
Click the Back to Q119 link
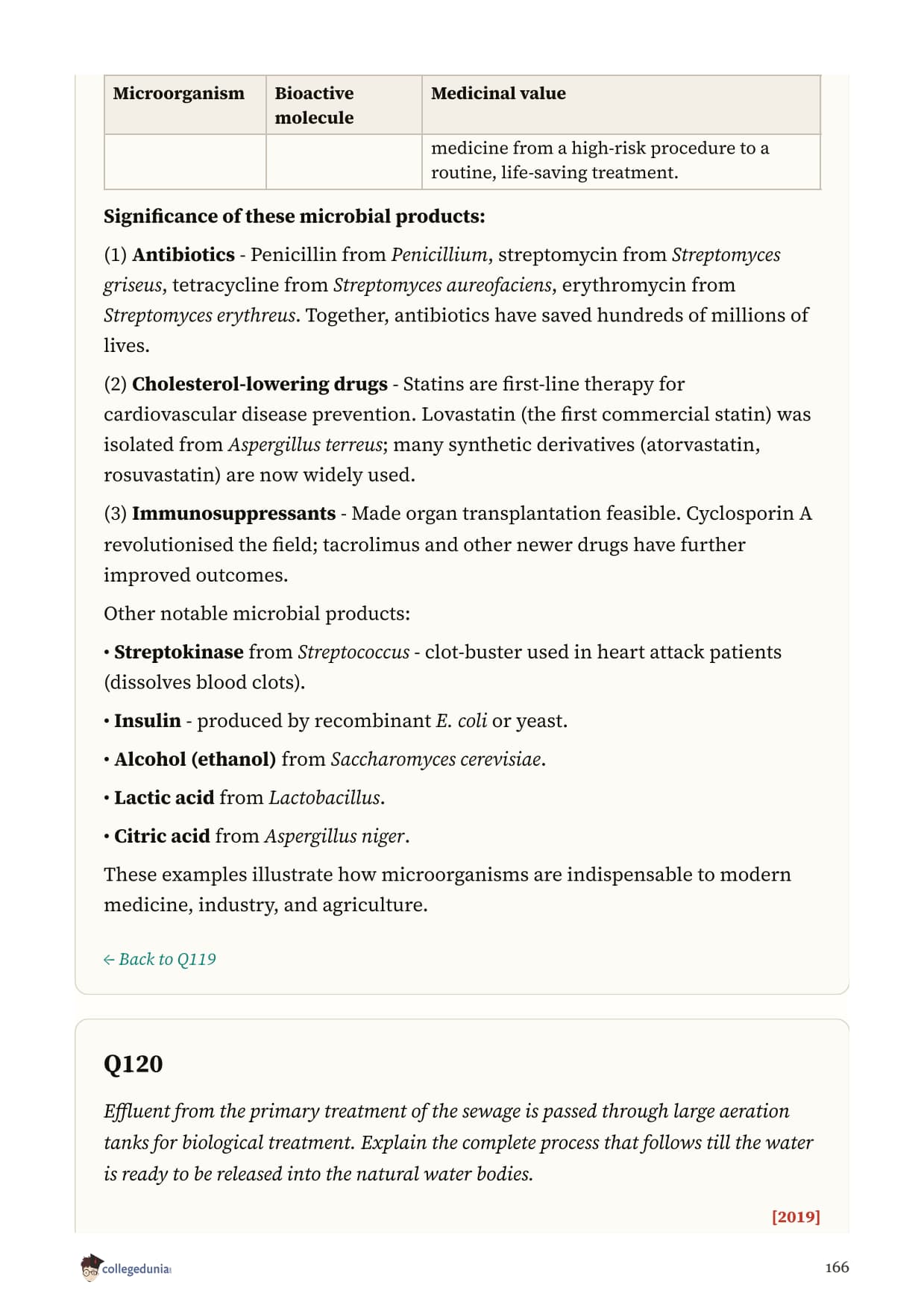coord(160,959)
